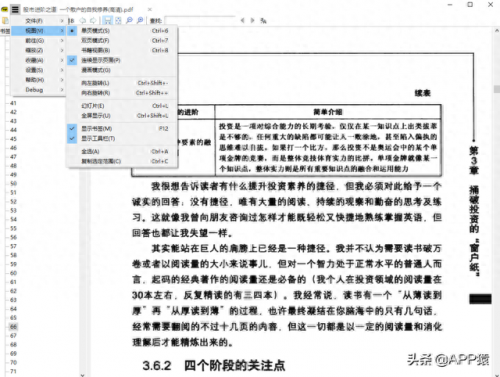Screen dimensions: 500x377
Task: Expand the Debug submenu arrow
Action: 62,90
